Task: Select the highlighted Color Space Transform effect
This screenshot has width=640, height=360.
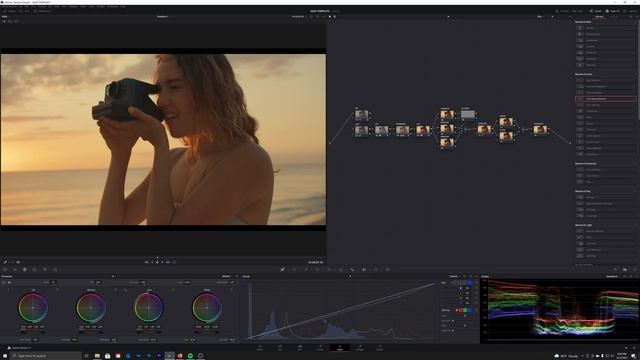Action: (605, 99)
